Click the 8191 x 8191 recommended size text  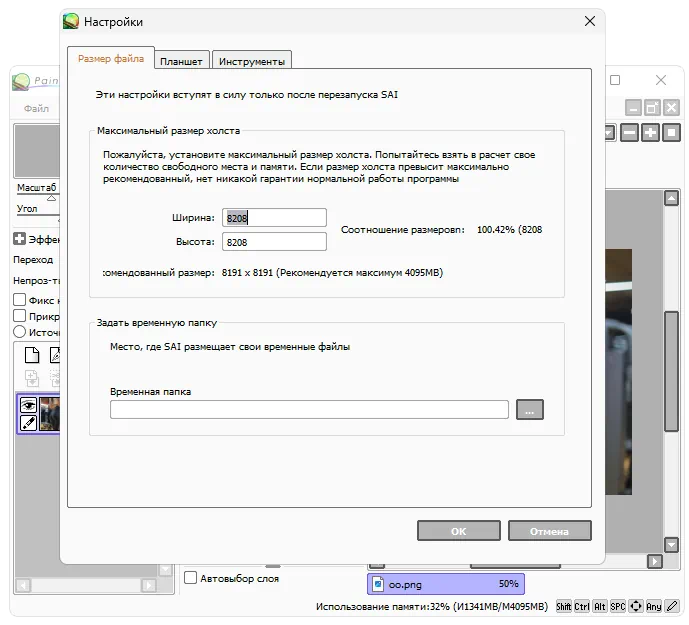pos(247,273)
